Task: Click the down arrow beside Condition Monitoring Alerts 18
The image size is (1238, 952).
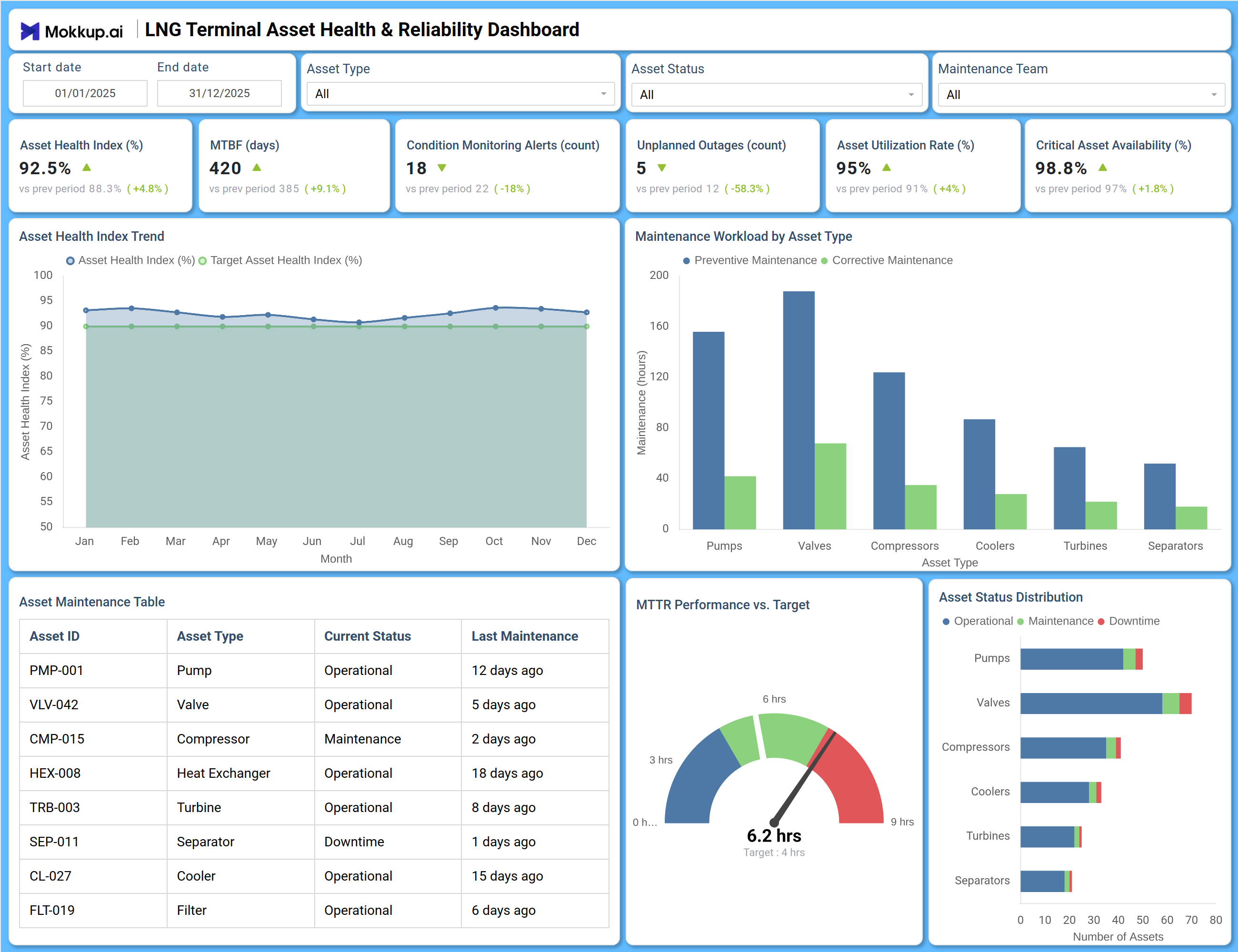Action: click(442, 168)
